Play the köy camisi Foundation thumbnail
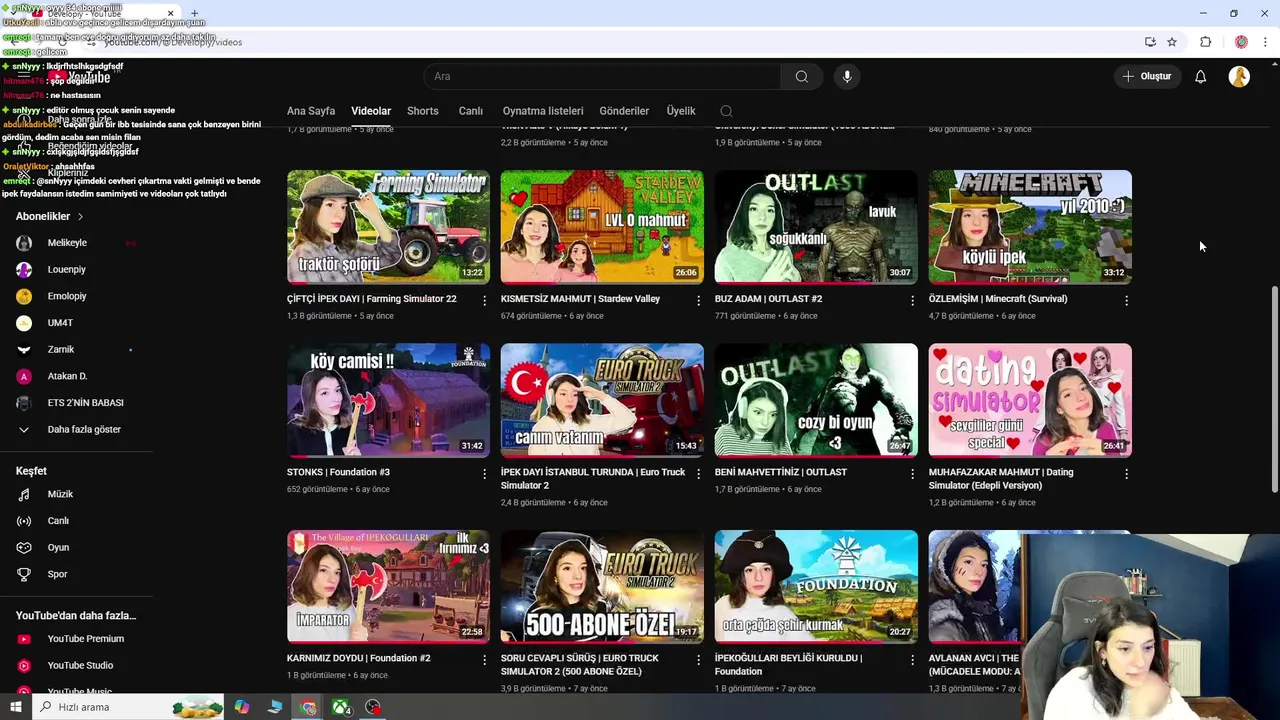The image size is (1280, 720). (388, 400)
